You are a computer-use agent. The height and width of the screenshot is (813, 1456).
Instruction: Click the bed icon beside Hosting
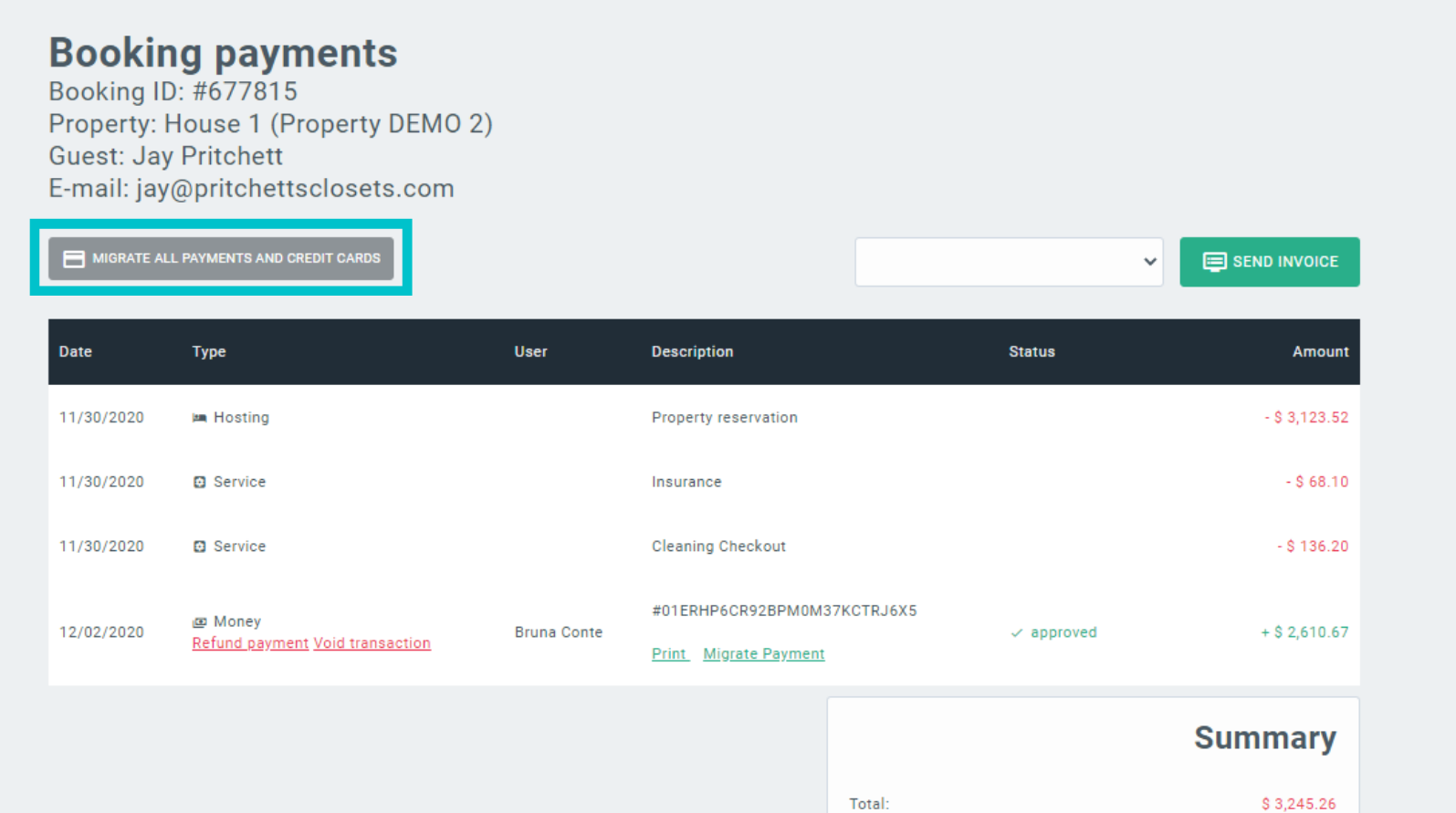(x=199, y=418)
